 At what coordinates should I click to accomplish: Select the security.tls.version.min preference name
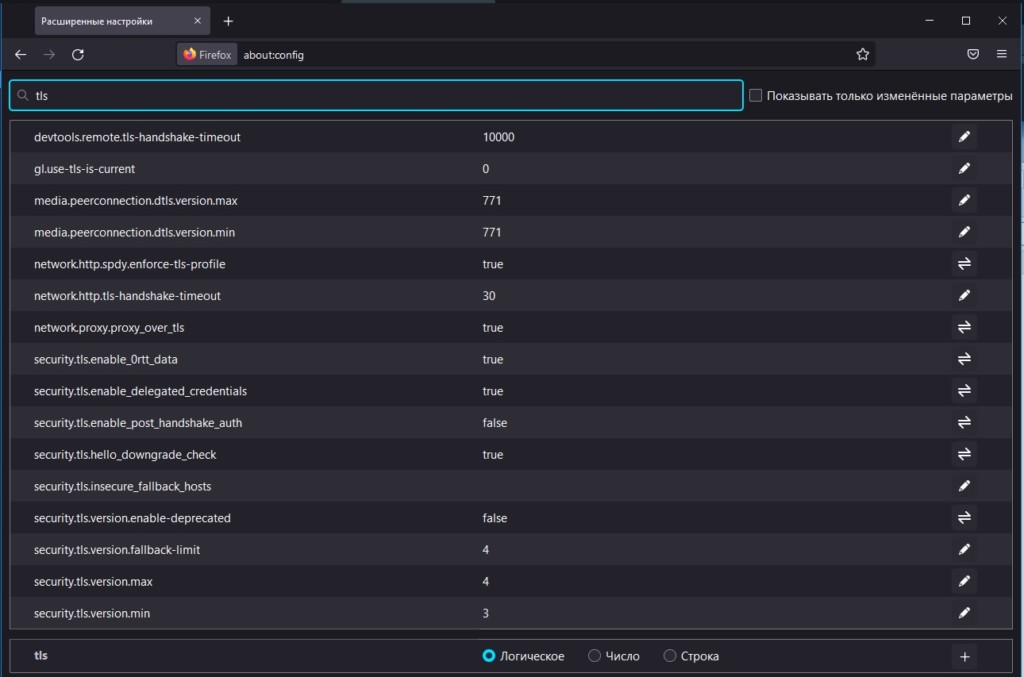click(x=92, y=614)
